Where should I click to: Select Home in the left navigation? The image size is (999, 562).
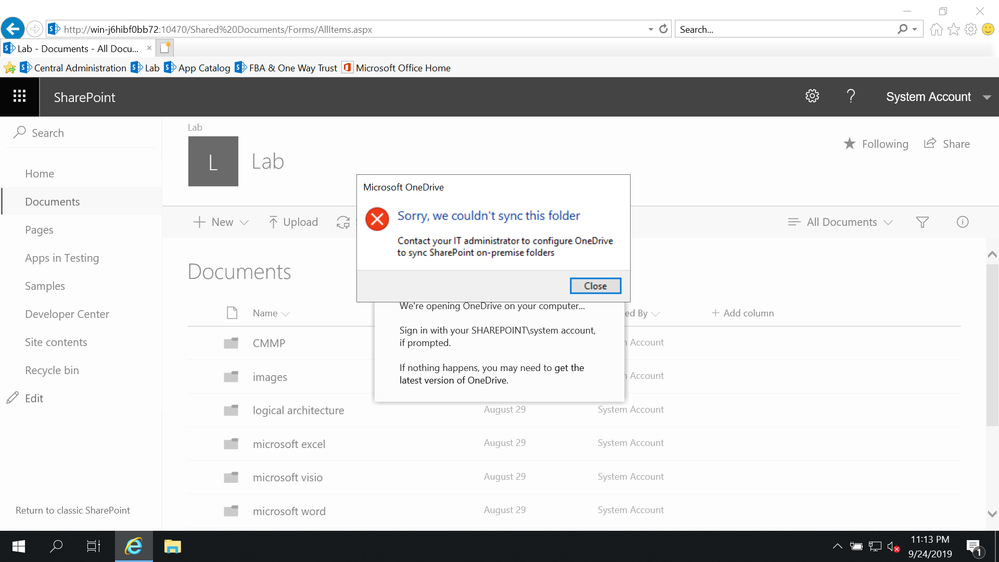[40, 173]
